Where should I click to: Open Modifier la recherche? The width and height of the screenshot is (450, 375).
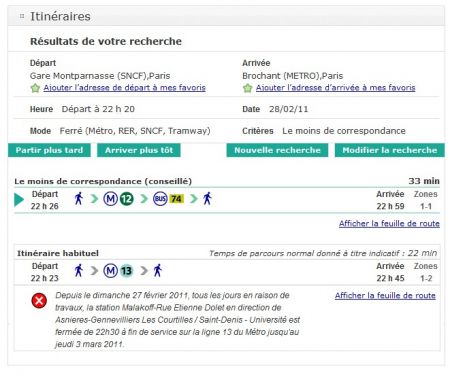tap(390, 150)
